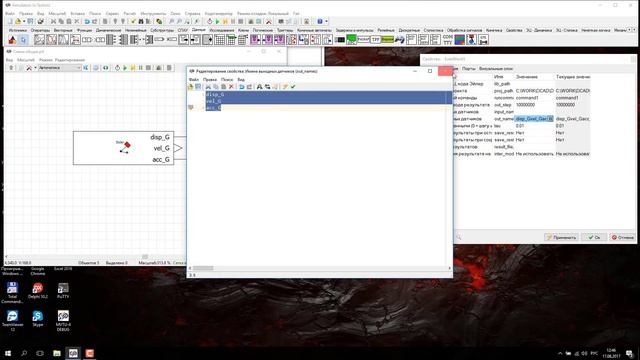Screen dimensions: 640x360
Task: Confirm edits with the green checkmark icon
Action: coord(293,87)
